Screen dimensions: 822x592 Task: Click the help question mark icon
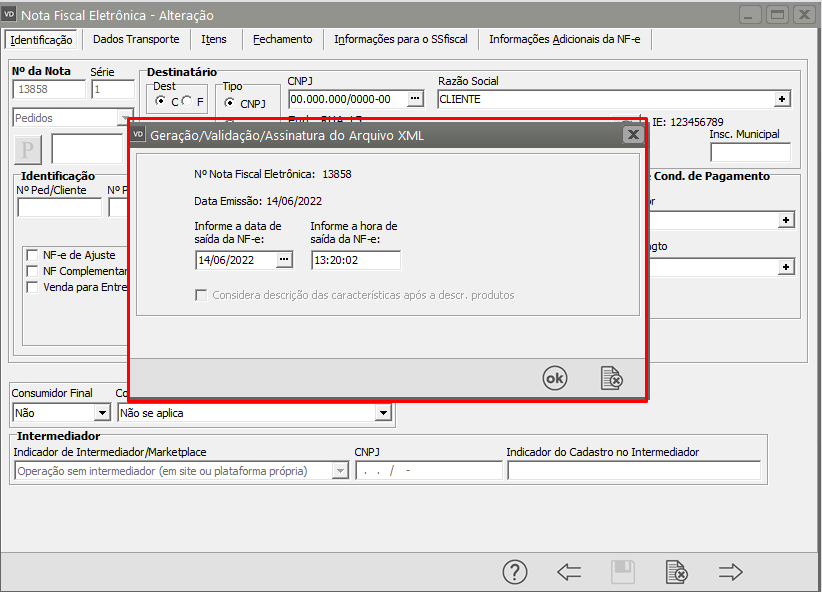[514, 572]
